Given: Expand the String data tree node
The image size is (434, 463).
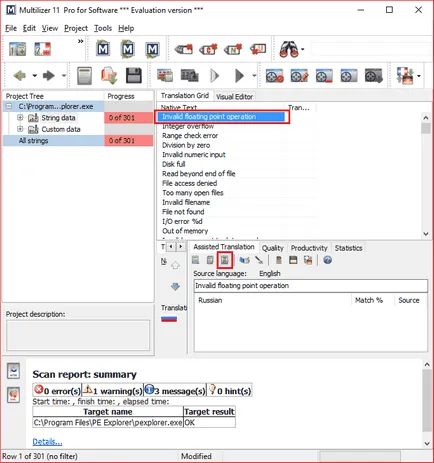Looking at the screenshot, I should pos(20,118).
